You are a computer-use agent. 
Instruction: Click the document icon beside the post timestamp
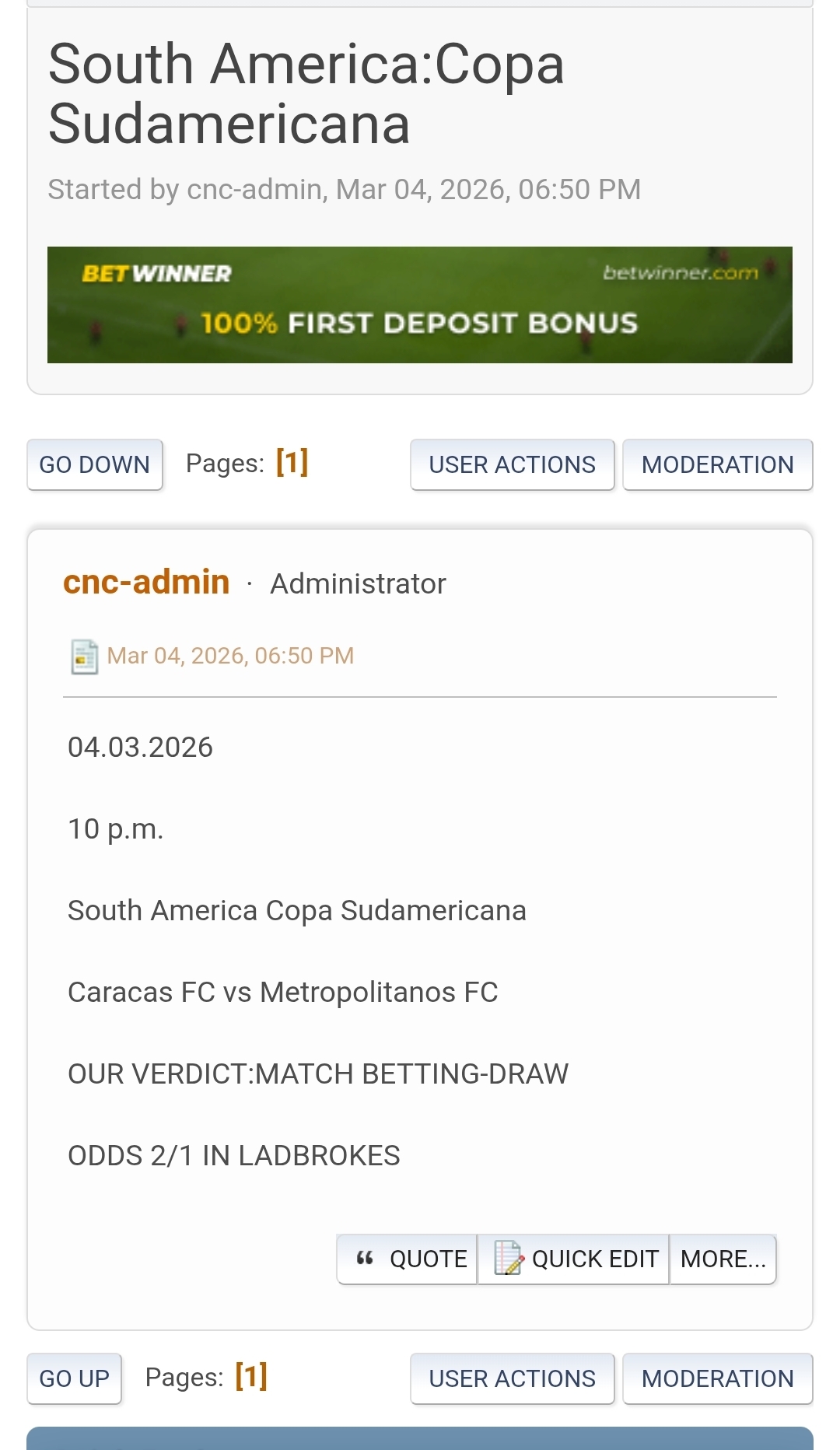click(x=84, y=657)
